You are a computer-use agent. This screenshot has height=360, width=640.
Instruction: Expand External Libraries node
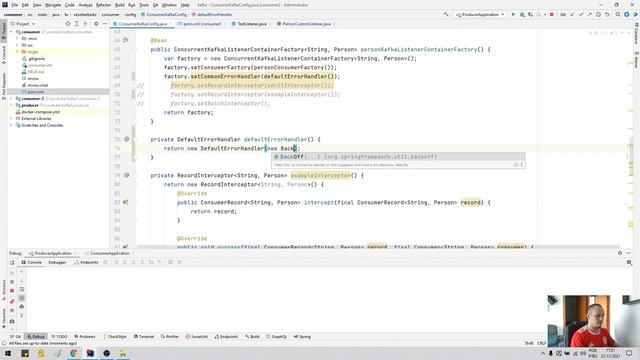pyautogui.click(x=11, y=118)
